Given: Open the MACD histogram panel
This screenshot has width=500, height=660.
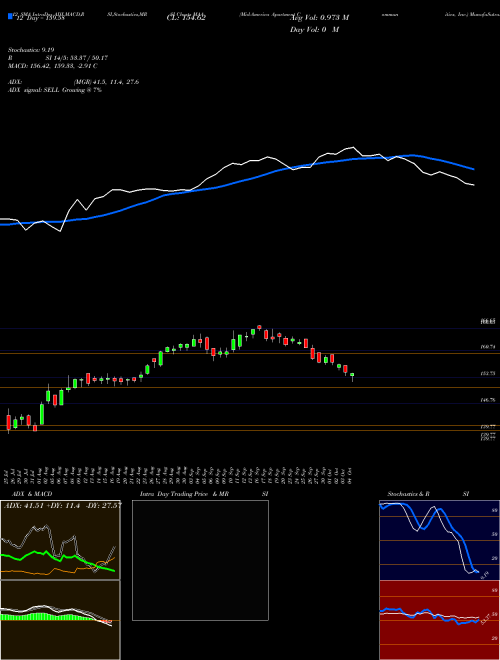Looking at the screenshot, I should tap(60, 620).
